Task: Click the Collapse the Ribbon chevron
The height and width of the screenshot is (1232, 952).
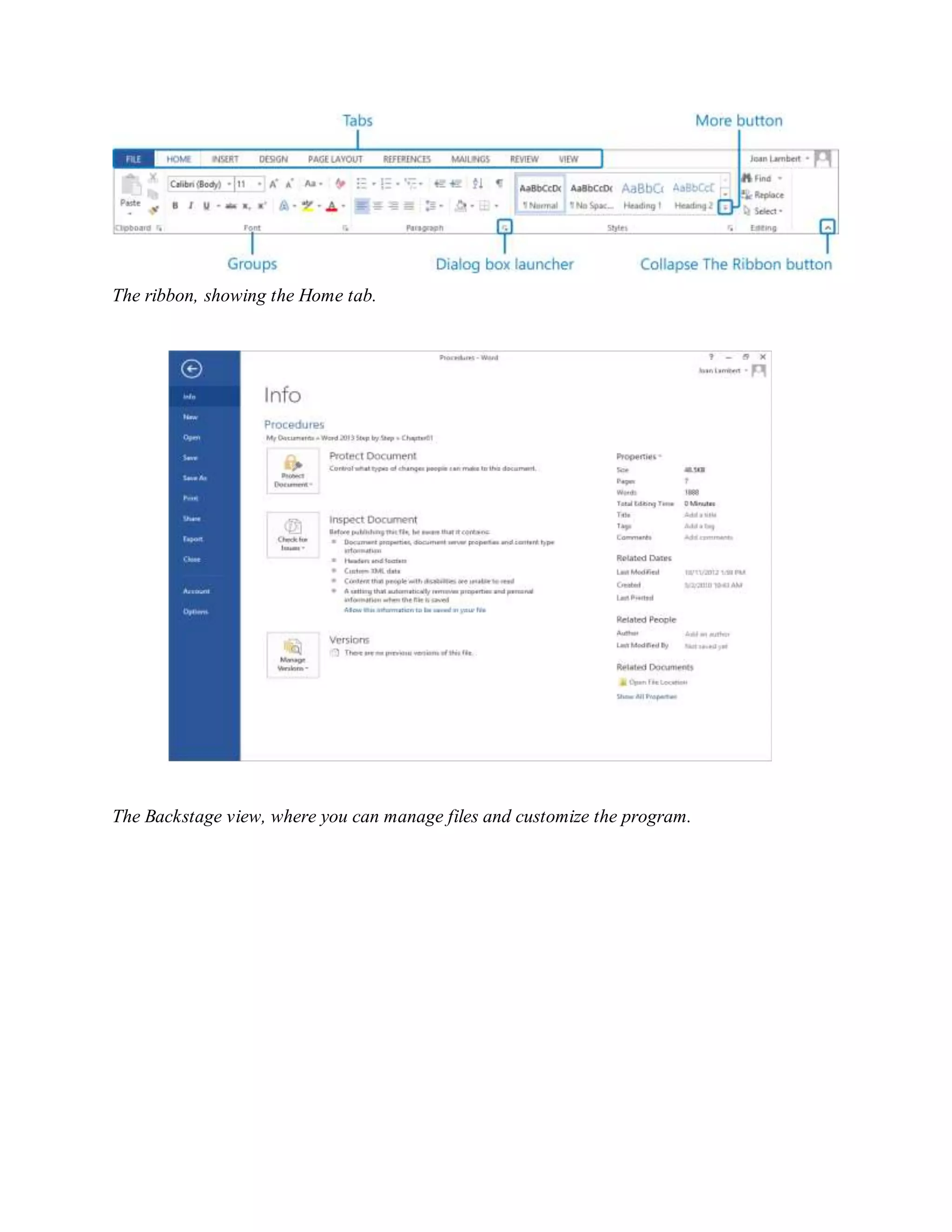Action: point(827,227)
